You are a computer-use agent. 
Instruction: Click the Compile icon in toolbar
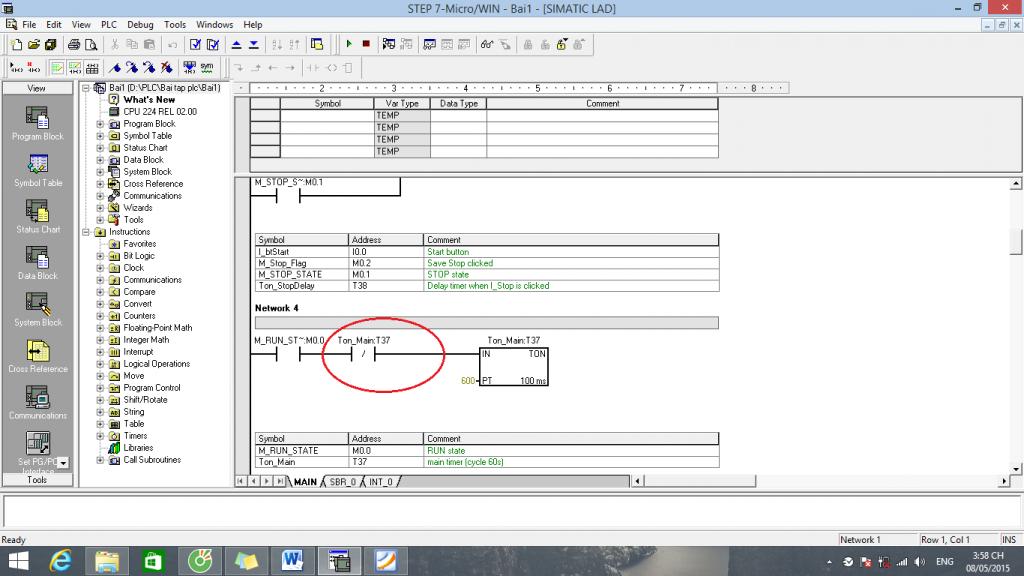[195, 44]
